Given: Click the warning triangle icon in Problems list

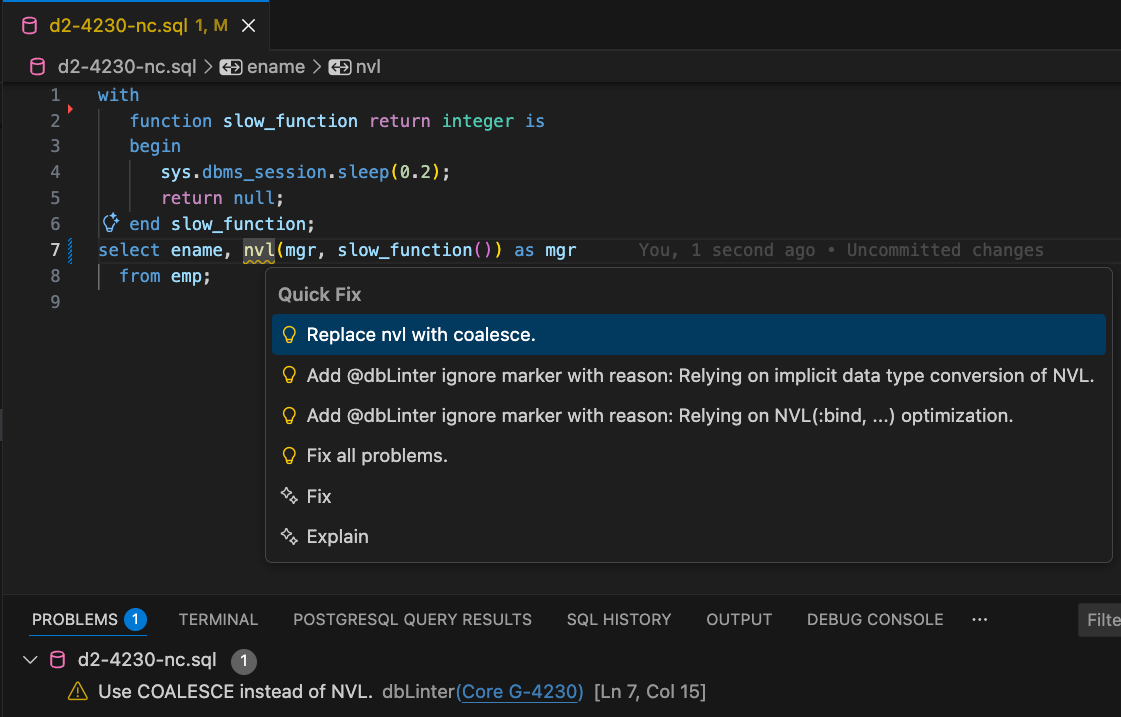Looking at the screenshot, I should click(77, 691).
